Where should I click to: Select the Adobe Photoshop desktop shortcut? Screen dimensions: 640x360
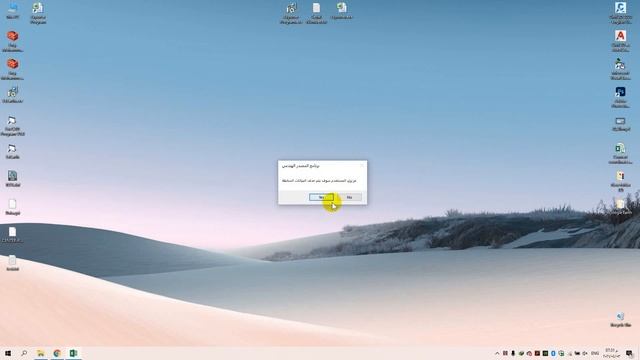coord(620,97)
